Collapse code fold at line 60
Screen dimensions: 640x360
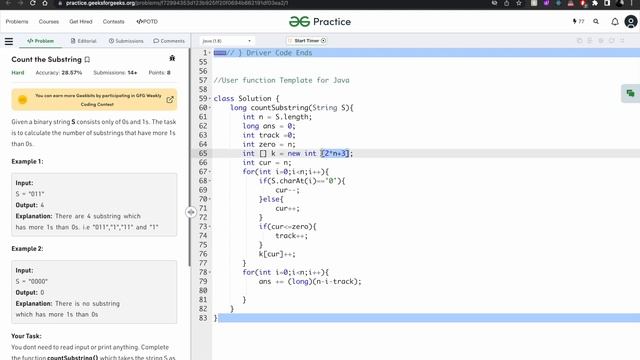210,108
